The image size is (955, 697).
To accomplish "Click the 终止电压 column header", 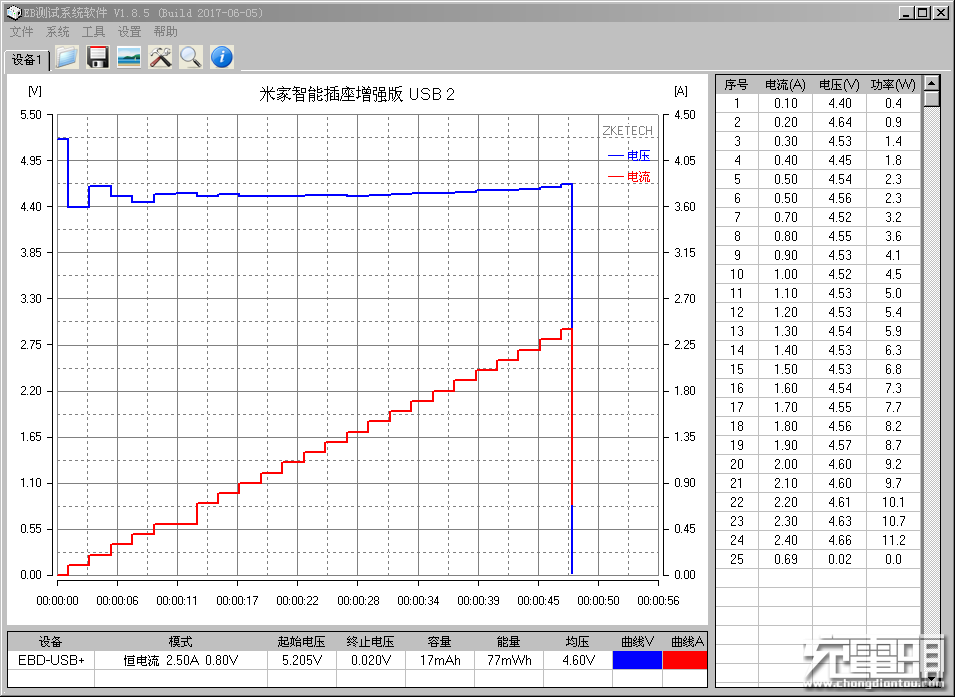I will tap(370, 642).
